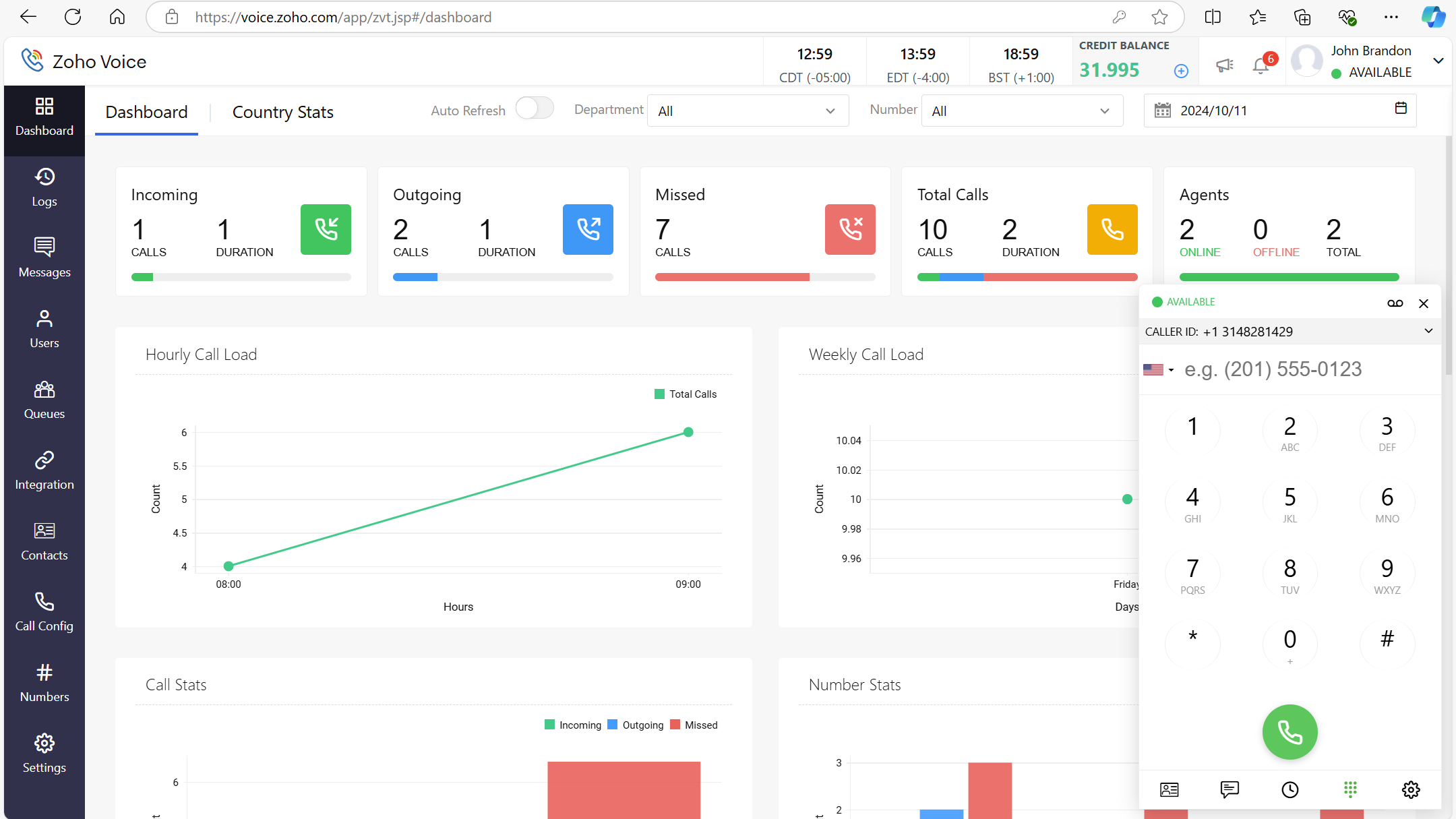Open the dialer messages icon
The width and height of the screenshot is (1456, 819).
pos(1230,789)
